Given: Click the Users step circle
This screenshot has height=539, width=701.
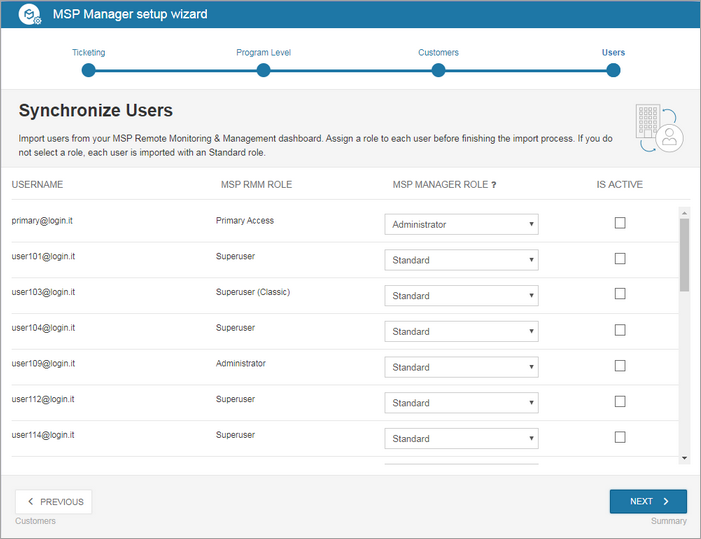Looking at the screenshot, I should point(613,70).
